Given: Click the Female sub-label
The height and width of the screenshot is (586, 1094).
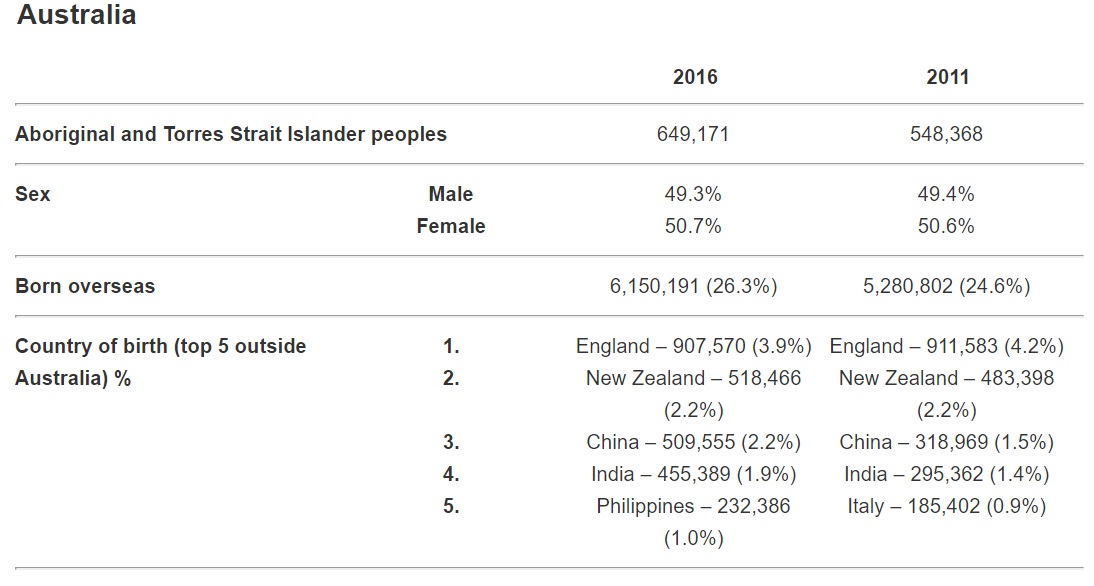Looking at the screenshot, I should [x=450, y=226].
